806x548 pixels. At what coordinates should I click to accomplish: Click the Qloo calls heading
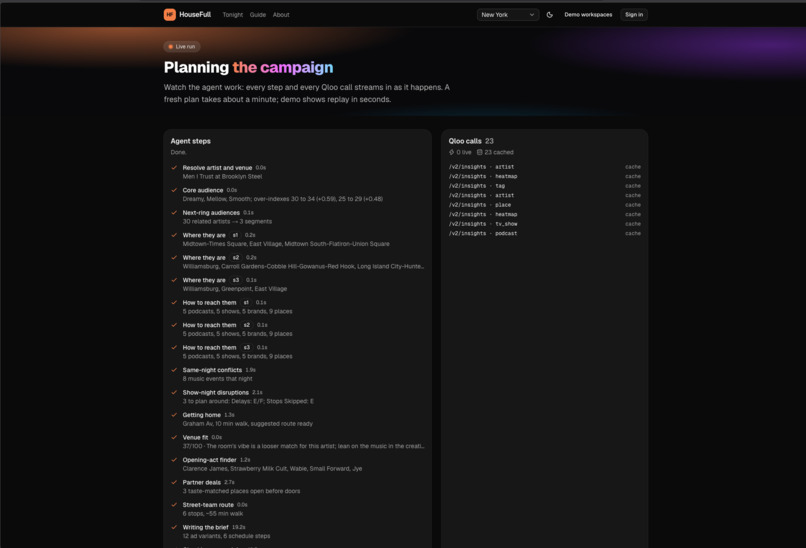coord(465,141)
